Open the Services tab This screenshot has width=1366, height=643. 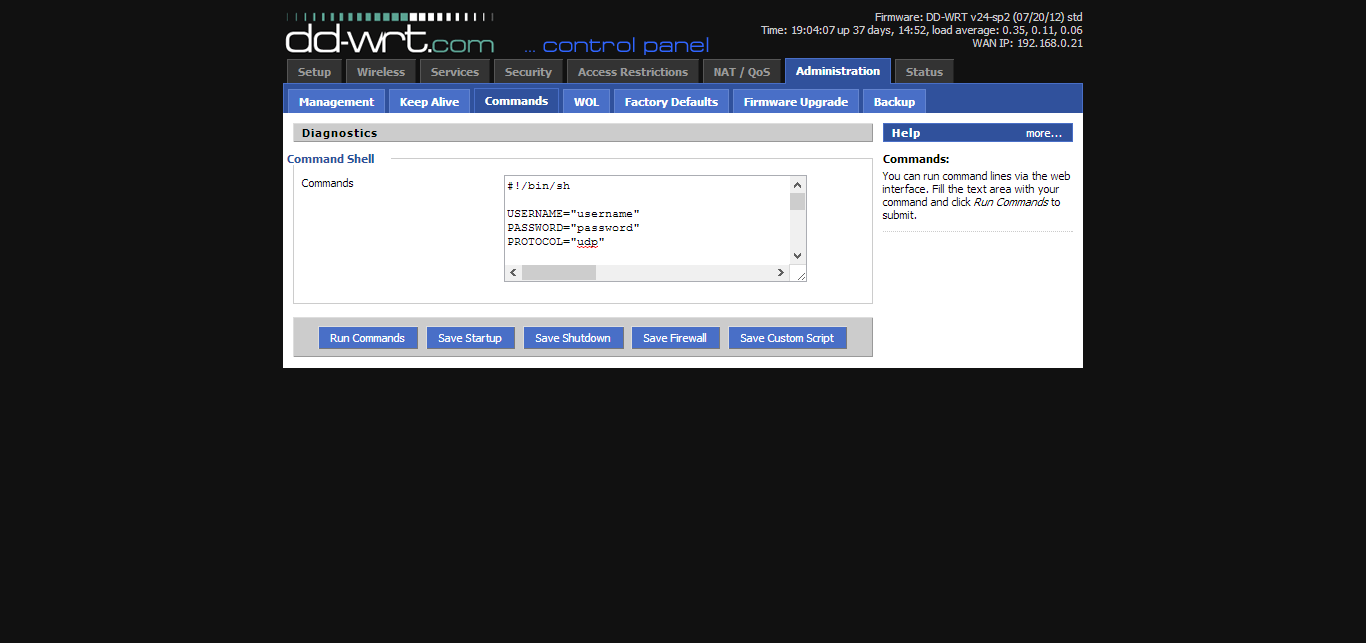[x=455, y=72]
